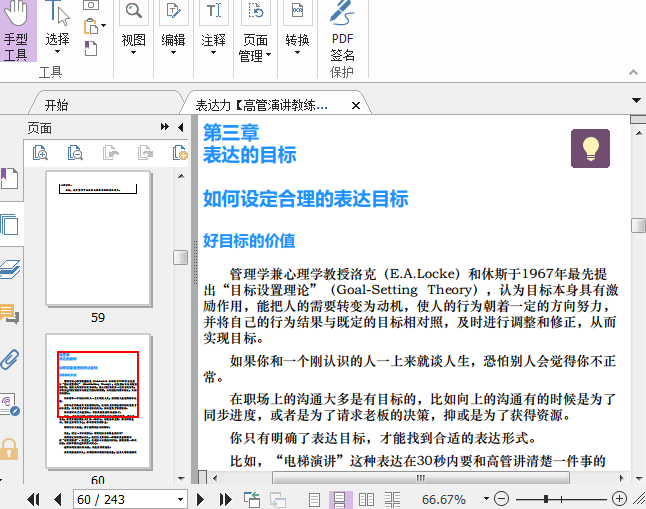This screenshot has width=646, height=509.
Task: Select the Hand tool (手型工具)
Action: pos(16,30)
